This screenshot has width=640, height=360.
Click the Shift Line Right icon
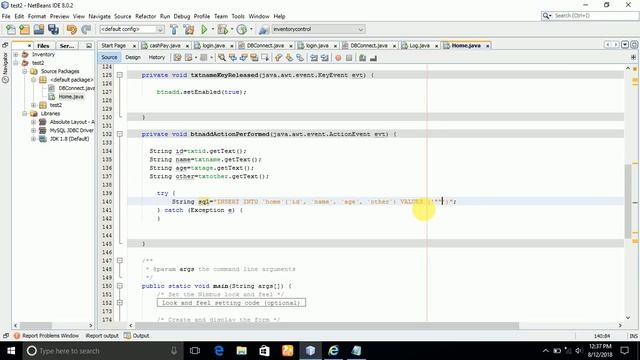[324, 58]
